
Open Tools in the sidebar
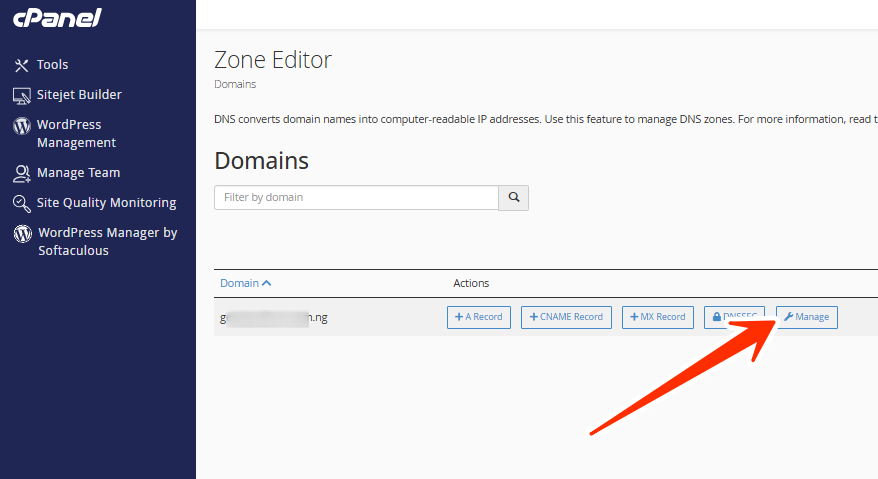[x=53, y=64]
